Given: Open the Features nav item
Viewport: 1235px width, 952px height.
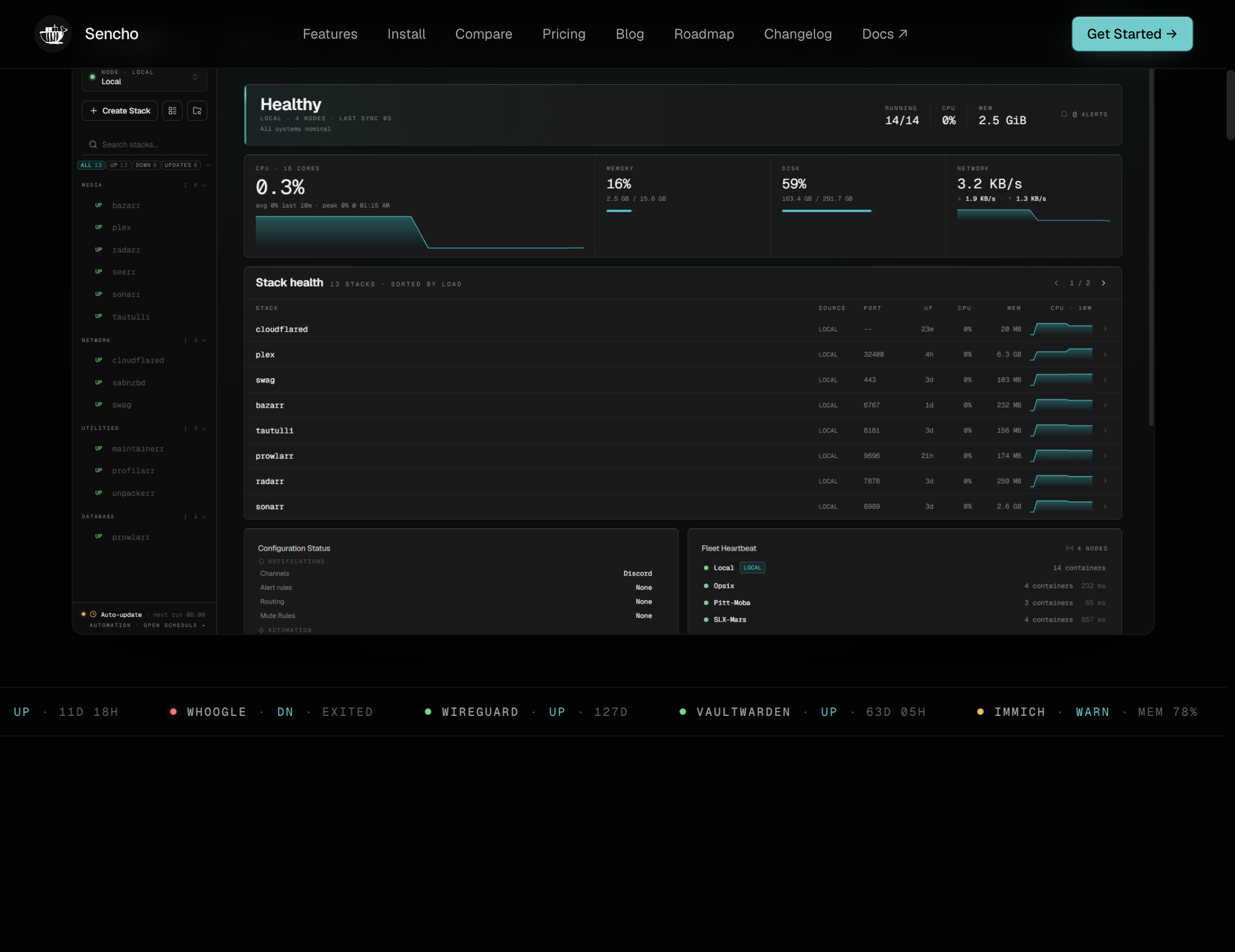Looking at the screenshot, I should [330, 34].
